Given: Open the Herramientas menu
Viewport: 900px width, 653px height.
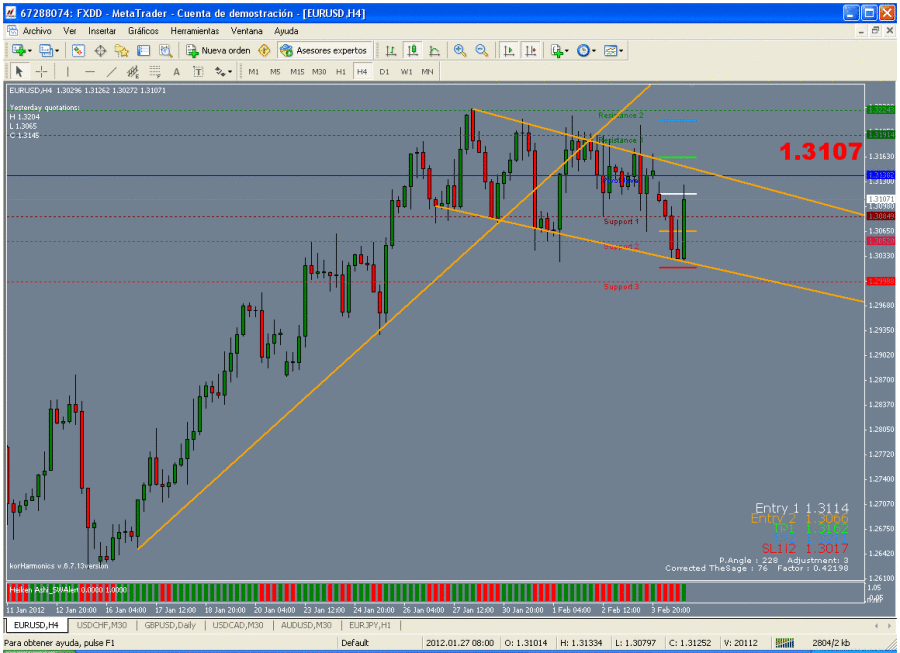Looking at the screenshot, I should click(194, 31).
